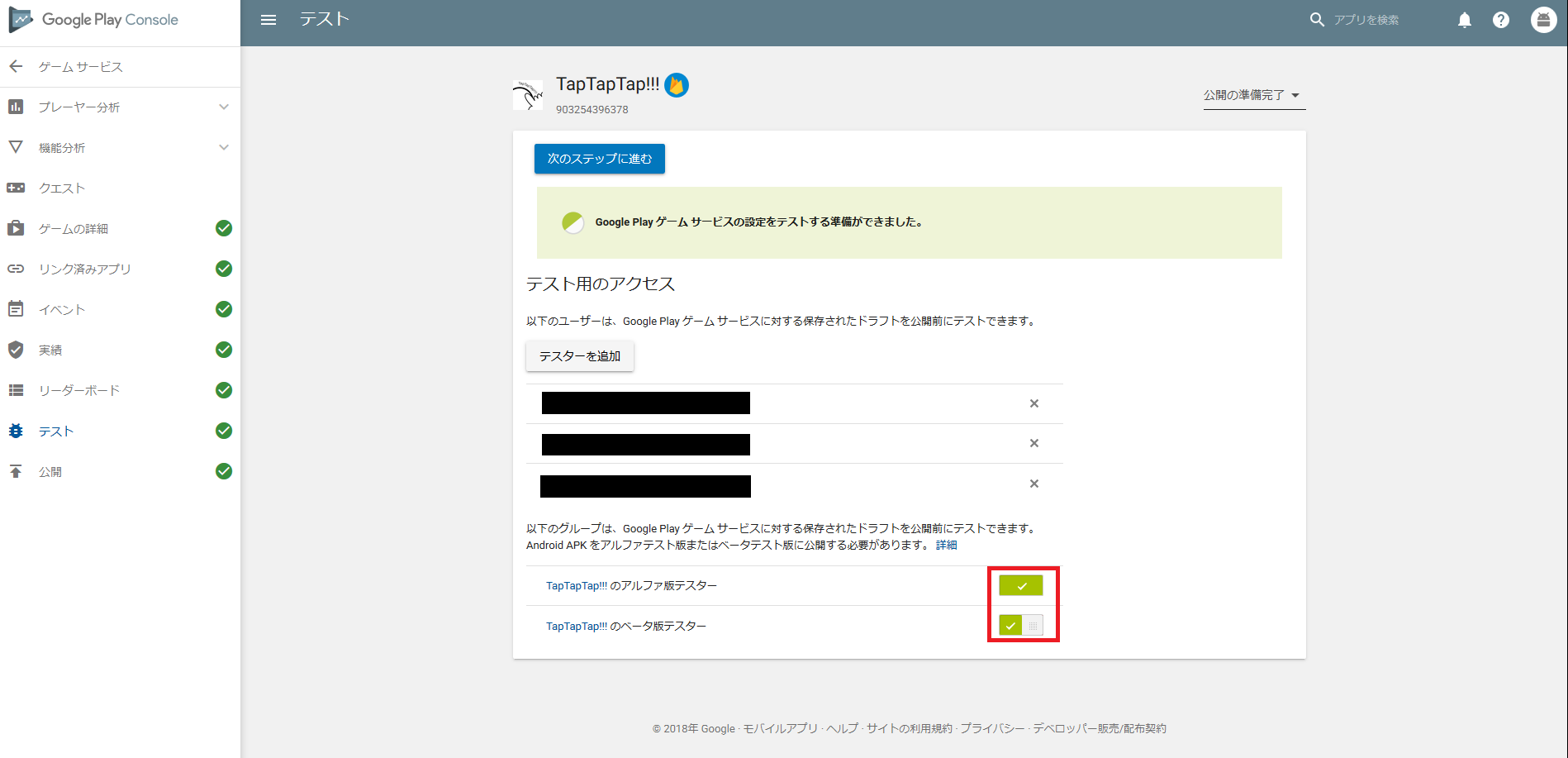This screenshot has width=1568, height=758.
Task: Click the search magnifier icon
Action: tap(1317, 19)
